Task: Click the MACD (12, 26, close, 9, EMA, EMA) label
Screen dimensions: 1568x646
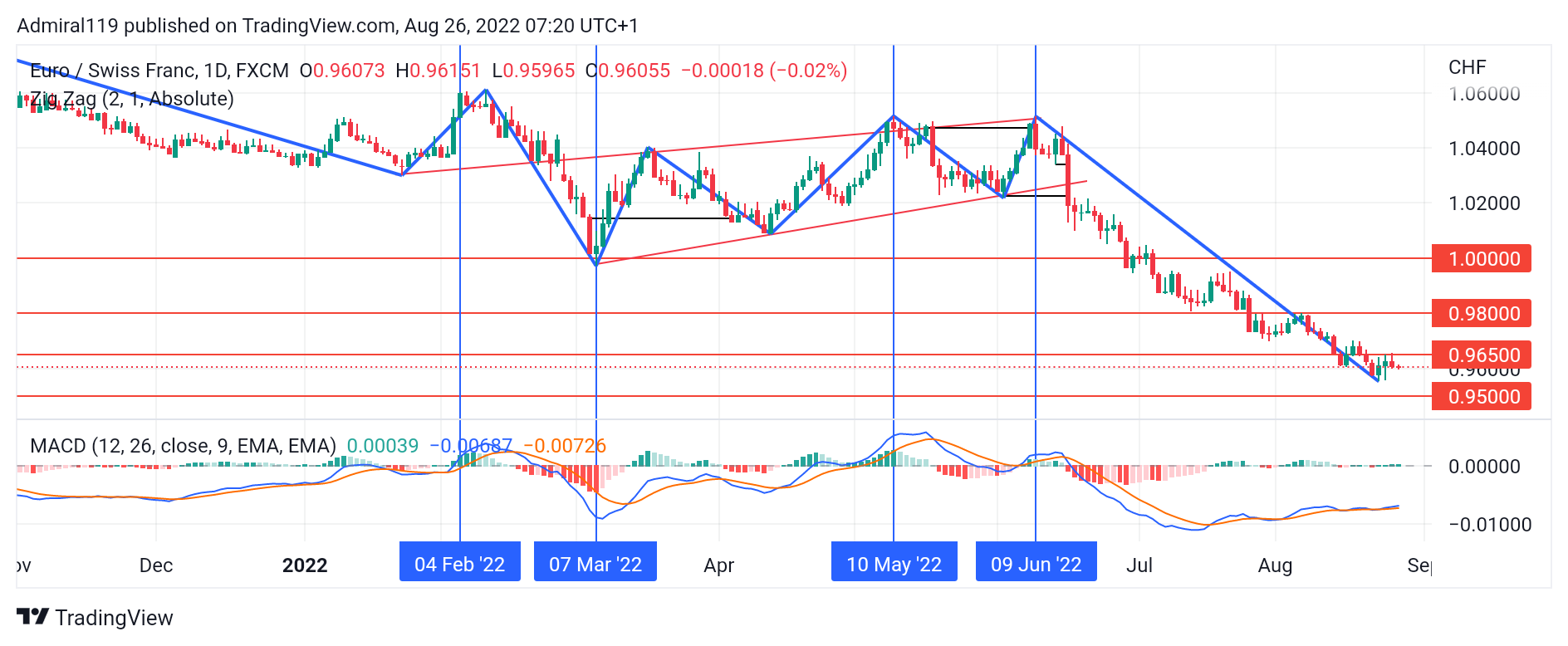Action: tap(183, 446)
